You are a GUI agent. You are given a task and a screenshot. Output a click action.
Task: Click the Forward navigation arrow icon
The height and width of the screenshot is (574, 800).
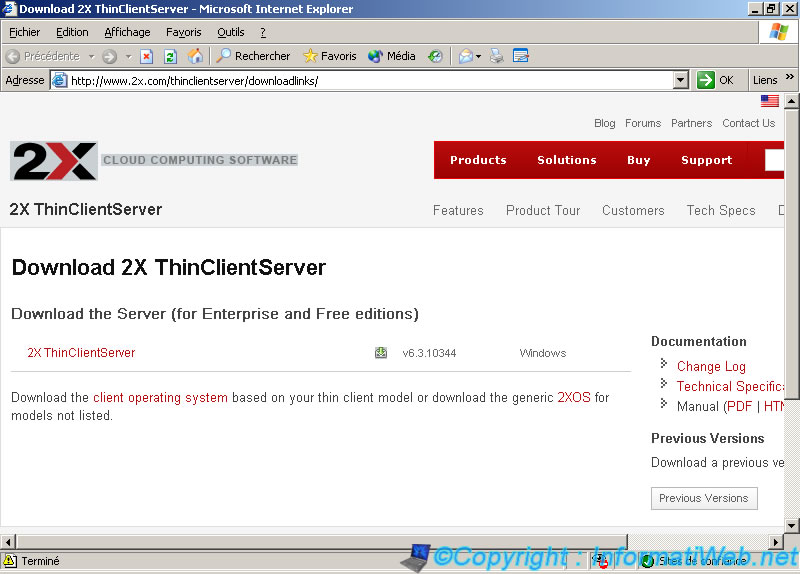coord(110,56)
